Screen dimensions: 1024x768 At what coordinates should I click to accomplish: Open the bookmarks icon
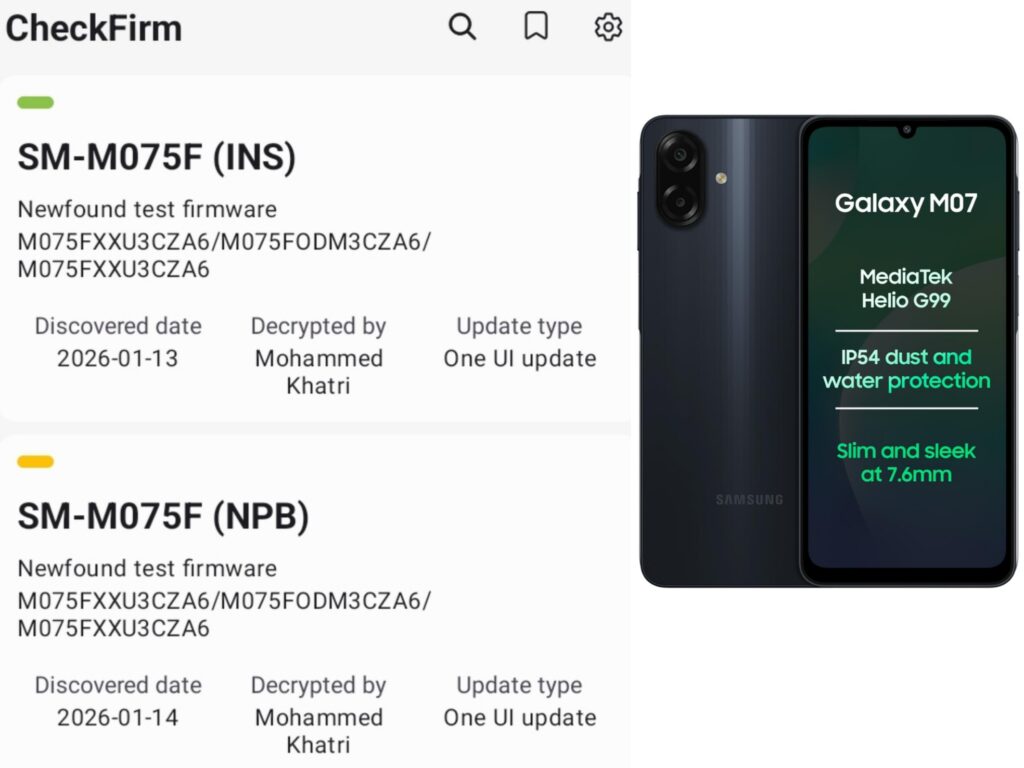[x=536, y=27]
